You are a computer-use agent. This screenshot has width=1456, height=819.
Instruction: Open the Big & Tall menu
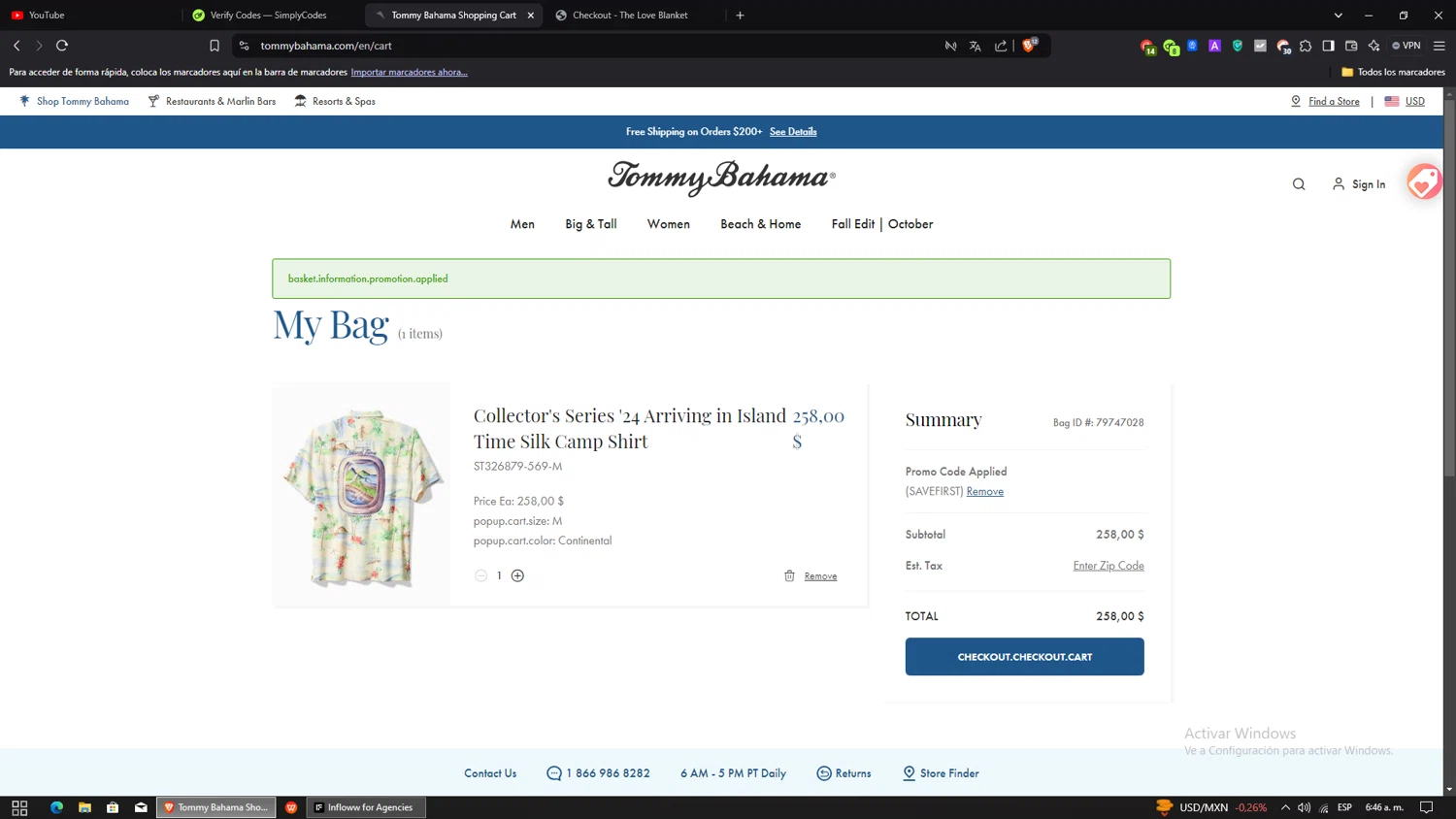click(x=591, y=224)
